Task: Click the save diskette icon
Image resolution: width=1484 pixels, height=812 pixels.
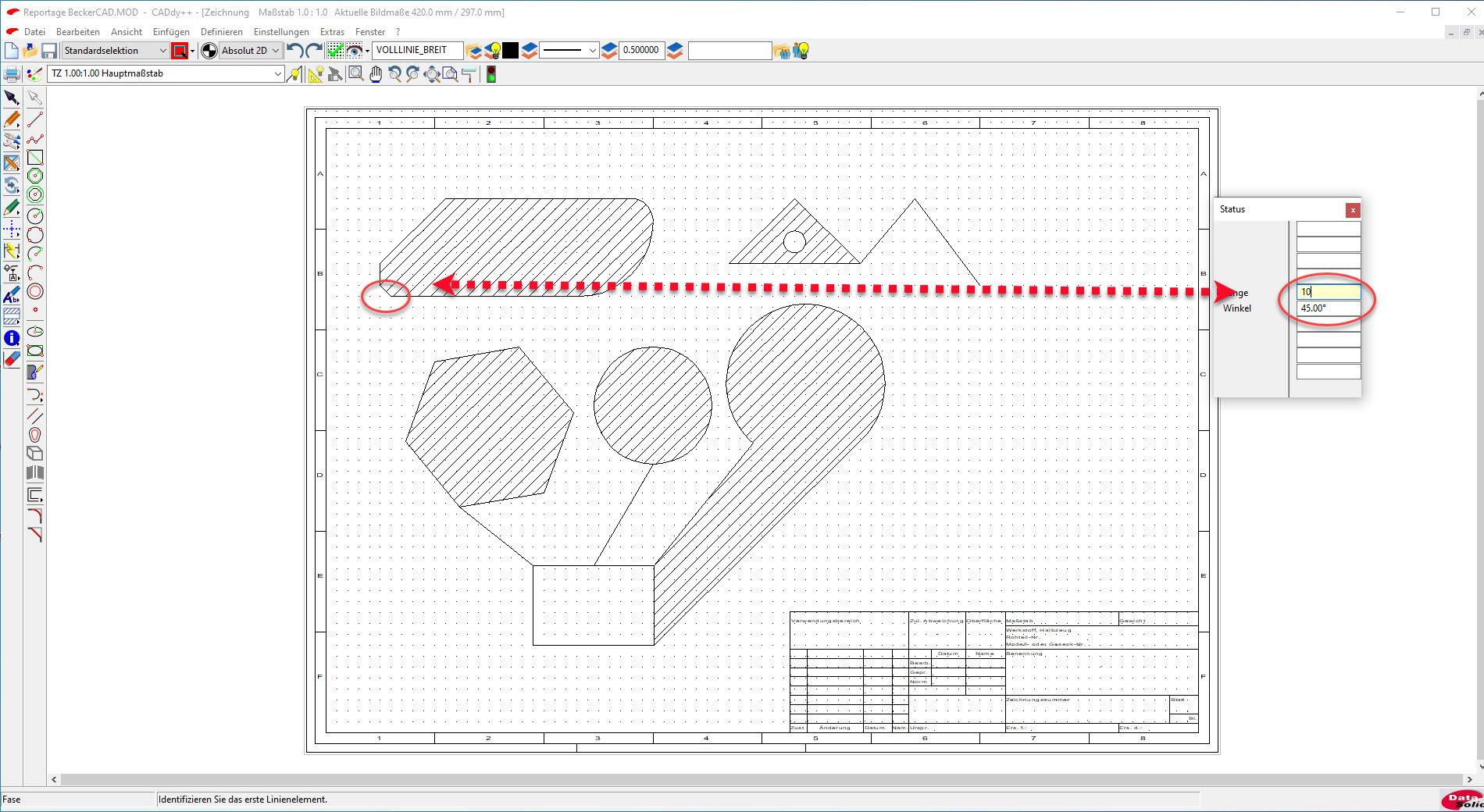Action: point(49,51)
